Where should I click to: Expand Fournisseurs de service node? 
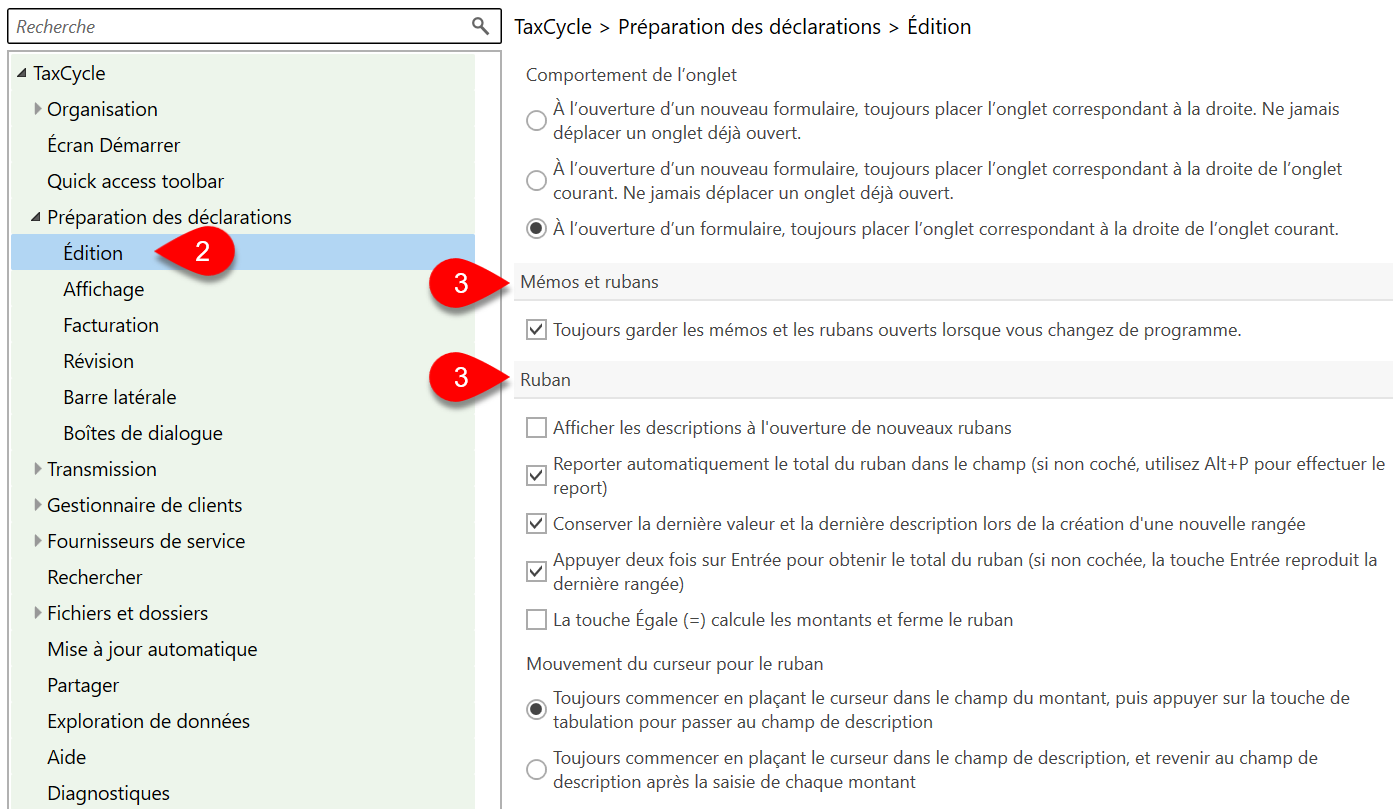[38, 541]
